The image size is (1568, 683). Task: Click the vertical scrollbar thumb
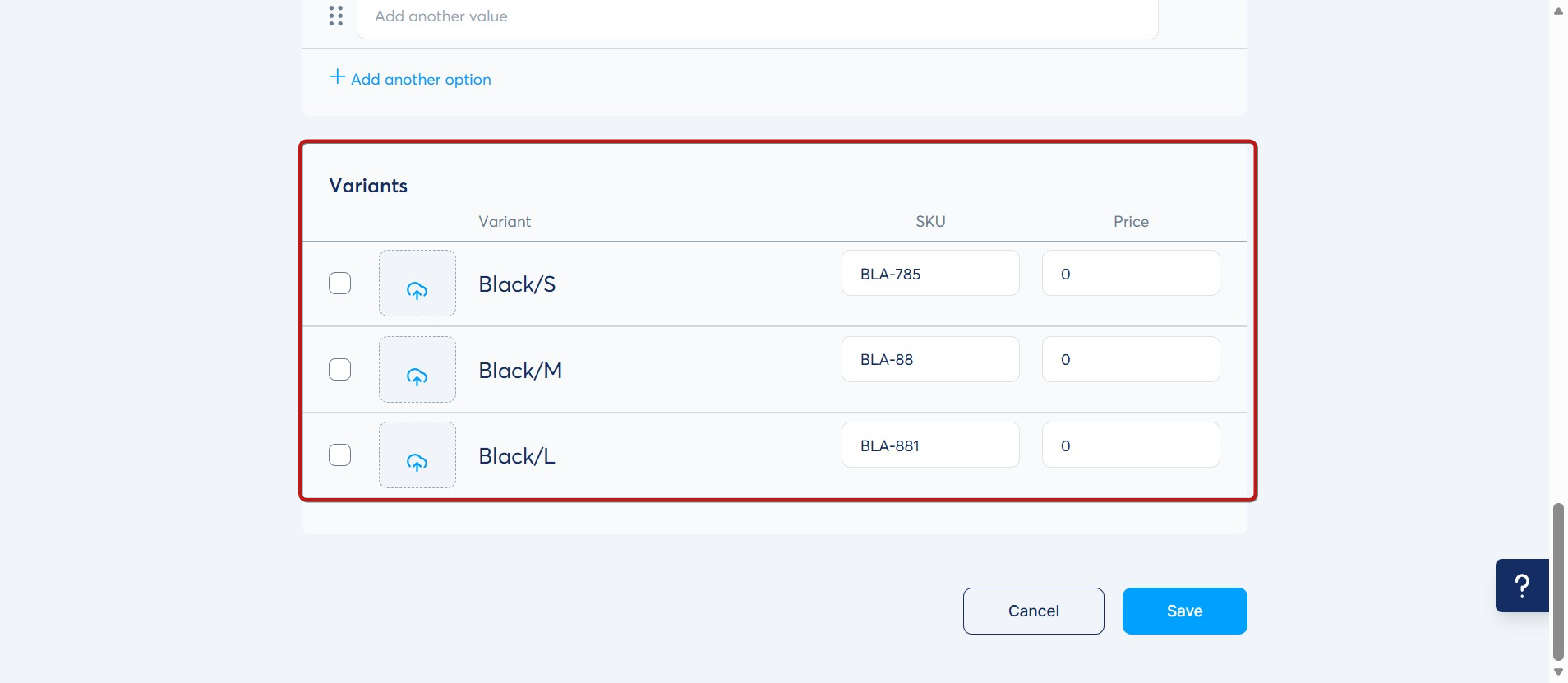[x=1558, y=582]
